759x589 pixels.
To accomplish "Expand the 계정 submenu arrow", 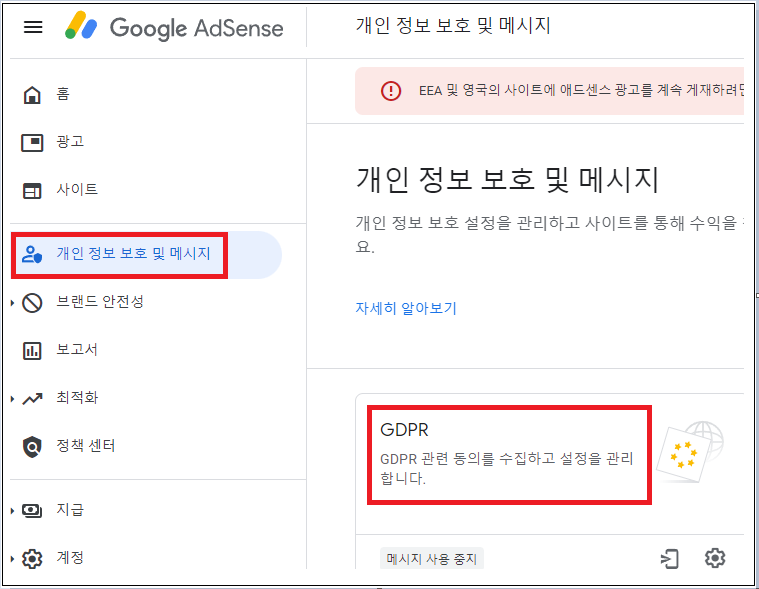I will 13,559.
